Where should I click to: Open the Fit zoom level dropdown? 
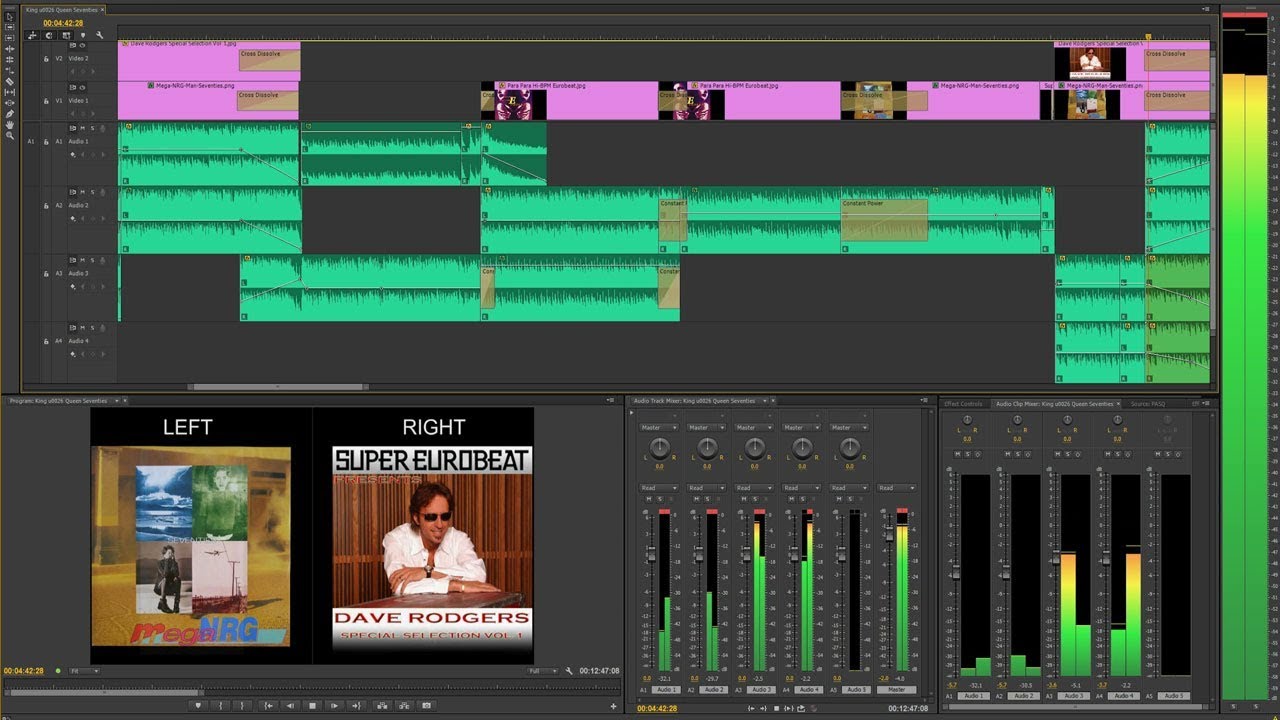point(84,671)
